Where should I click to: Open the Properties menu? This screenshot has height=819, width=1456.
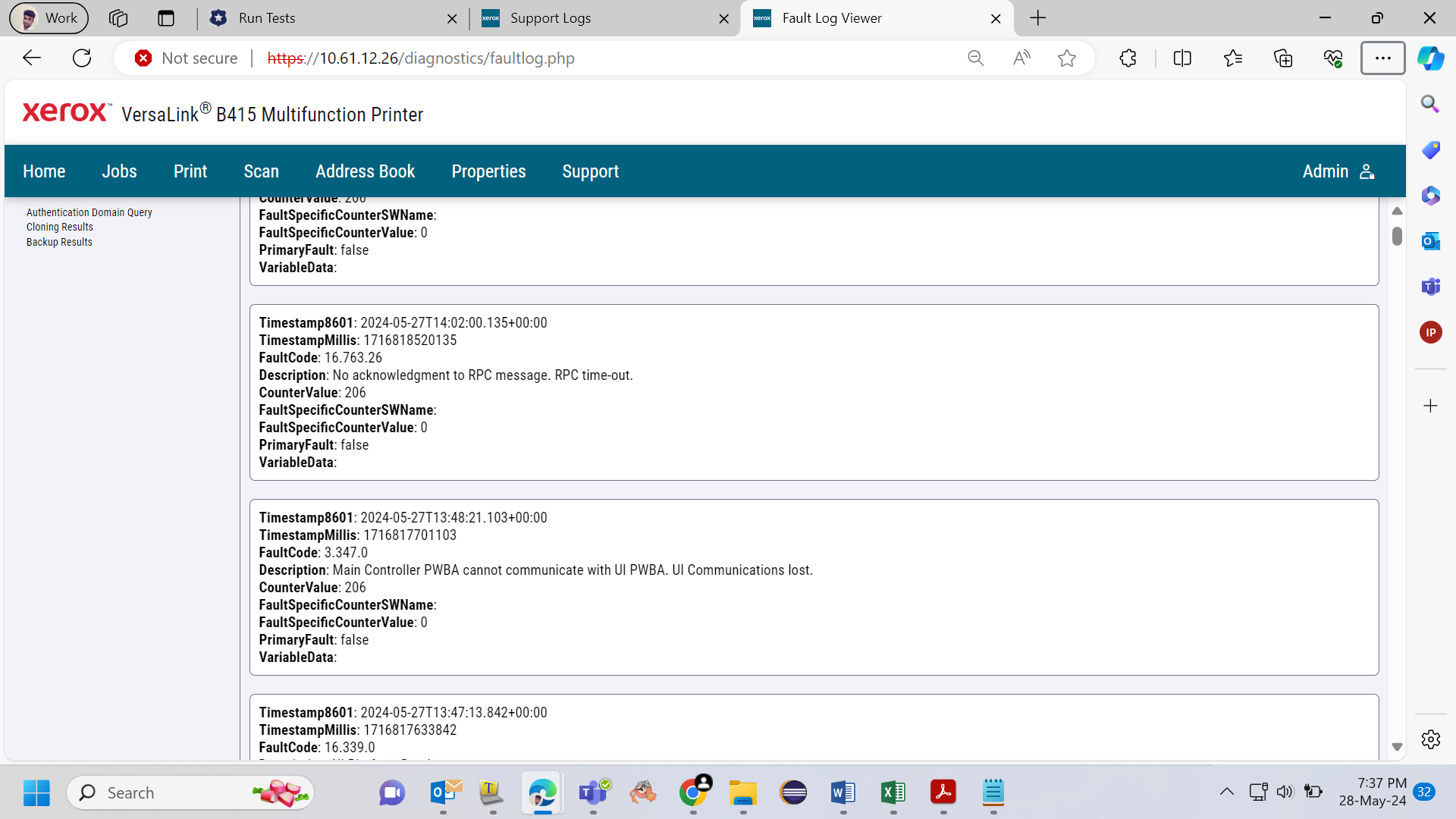[488, 171]
